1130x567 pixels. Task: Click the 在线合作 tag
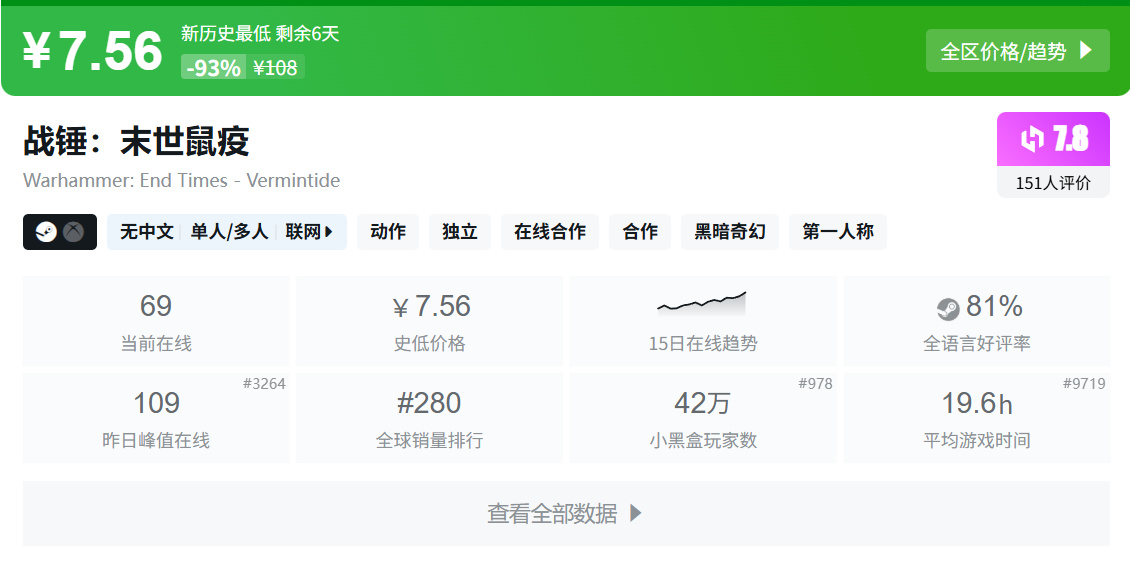click(x=550, y=232)
